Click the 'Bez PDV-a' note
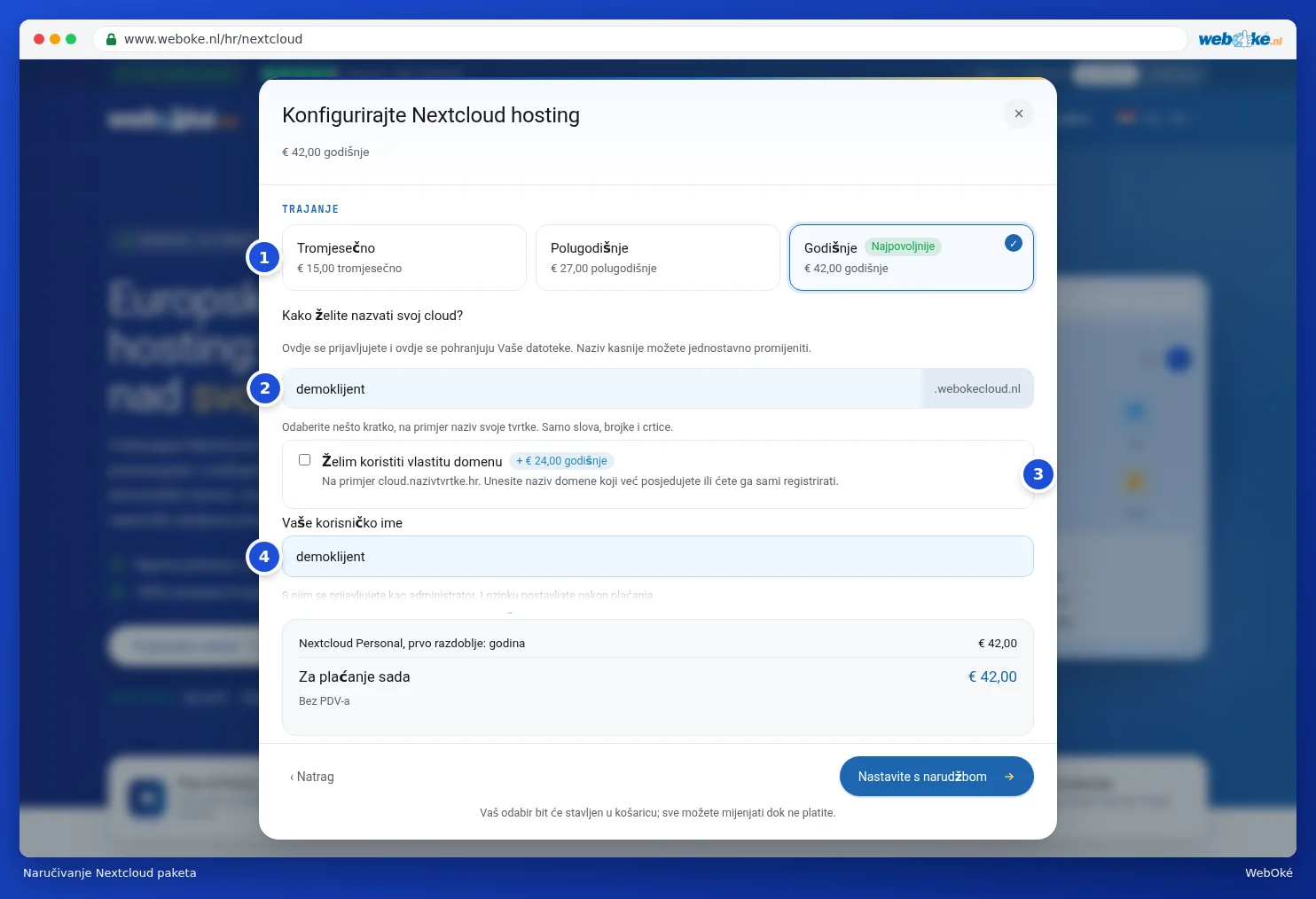 [x=324, y=700]
